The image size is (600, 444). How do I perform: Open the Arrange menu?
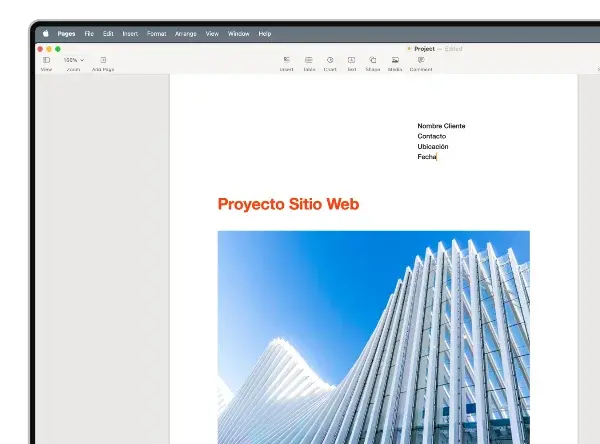(x=186, y=34)
